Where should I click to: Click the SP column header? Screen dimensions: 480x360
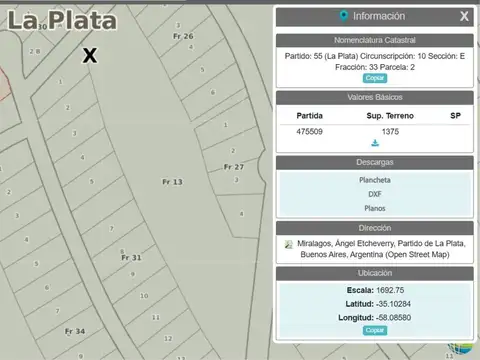455,116
